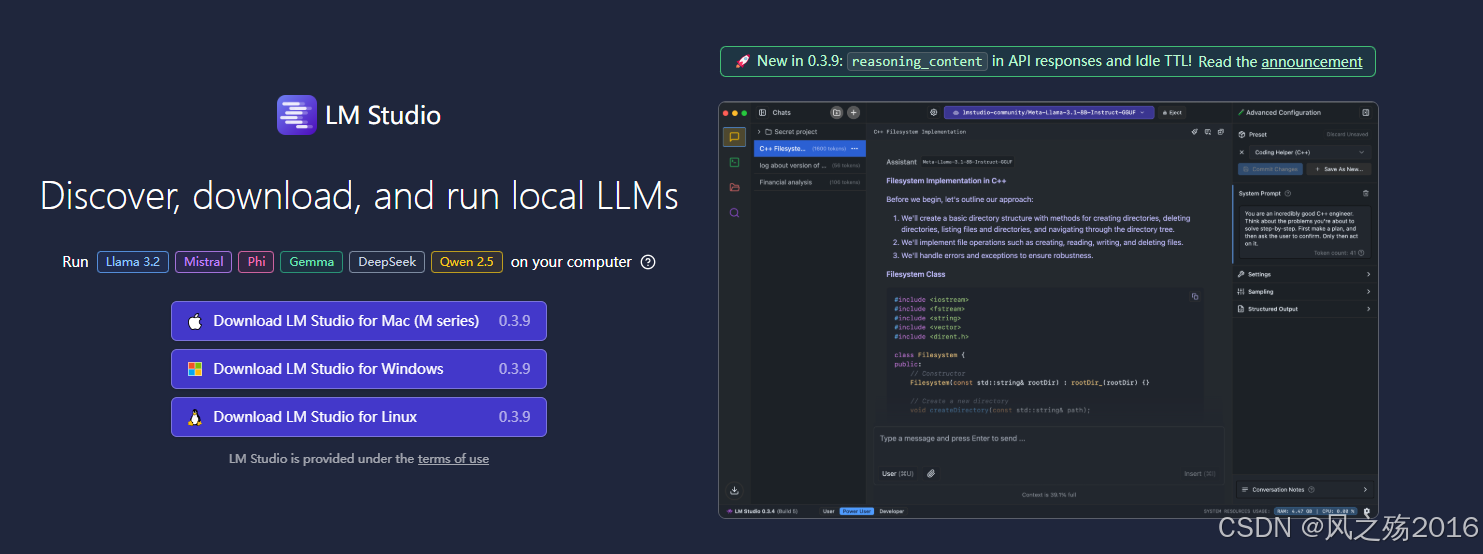The image size is (1483, 554).
Task: Click the paperclip attach file icon
Action: click(931, 473)
